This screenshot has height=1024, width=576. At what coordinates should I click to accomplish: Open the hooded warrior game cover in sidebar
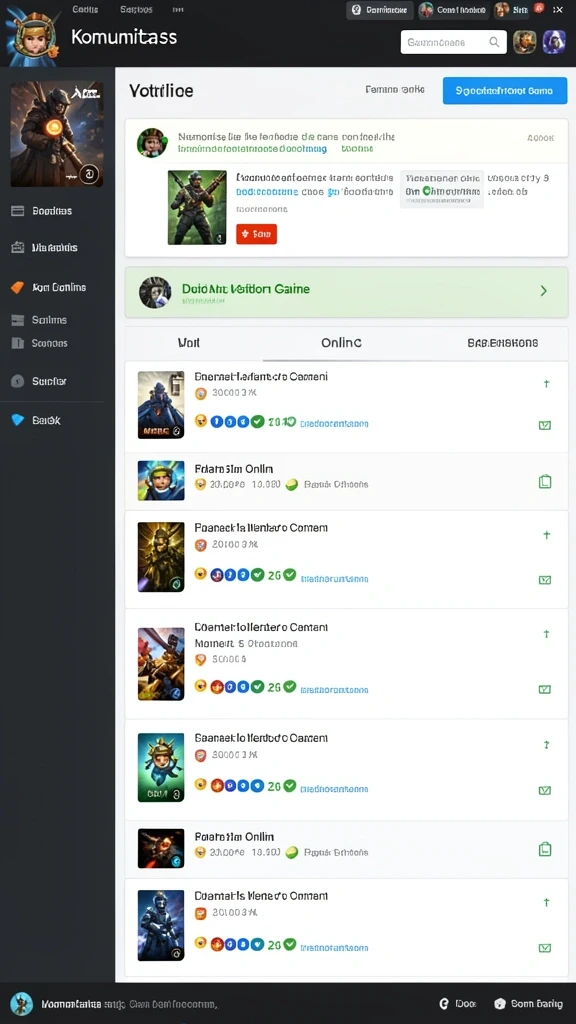coord(57,134)
